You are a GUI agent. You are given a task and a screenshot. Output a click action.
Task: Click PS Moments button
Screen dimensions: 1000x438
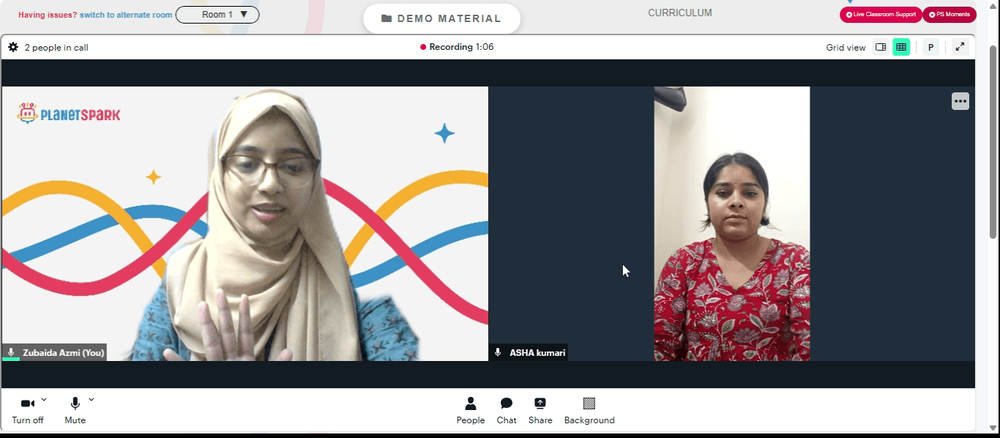pos(950,15)
